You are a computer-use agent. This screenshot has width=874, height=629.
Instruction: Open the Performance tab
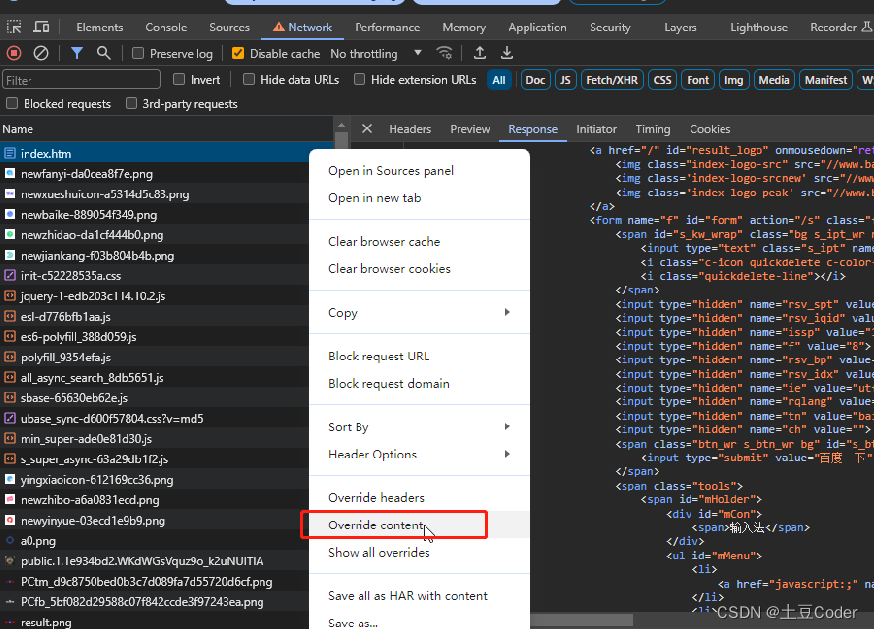pyautogui.click(x=387, y=27)
